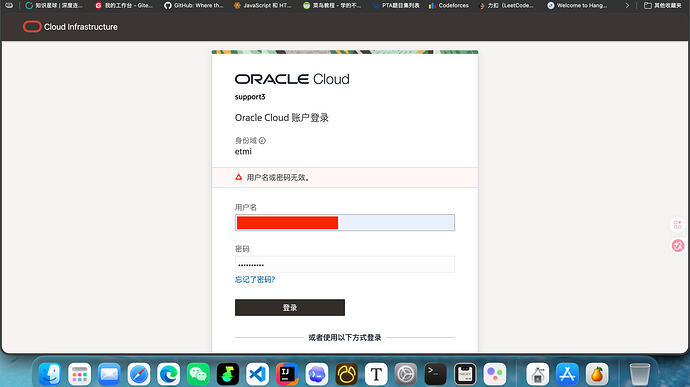Open the recent installer item in dock
Screen dimensions: 690x387
pos(538,374)
